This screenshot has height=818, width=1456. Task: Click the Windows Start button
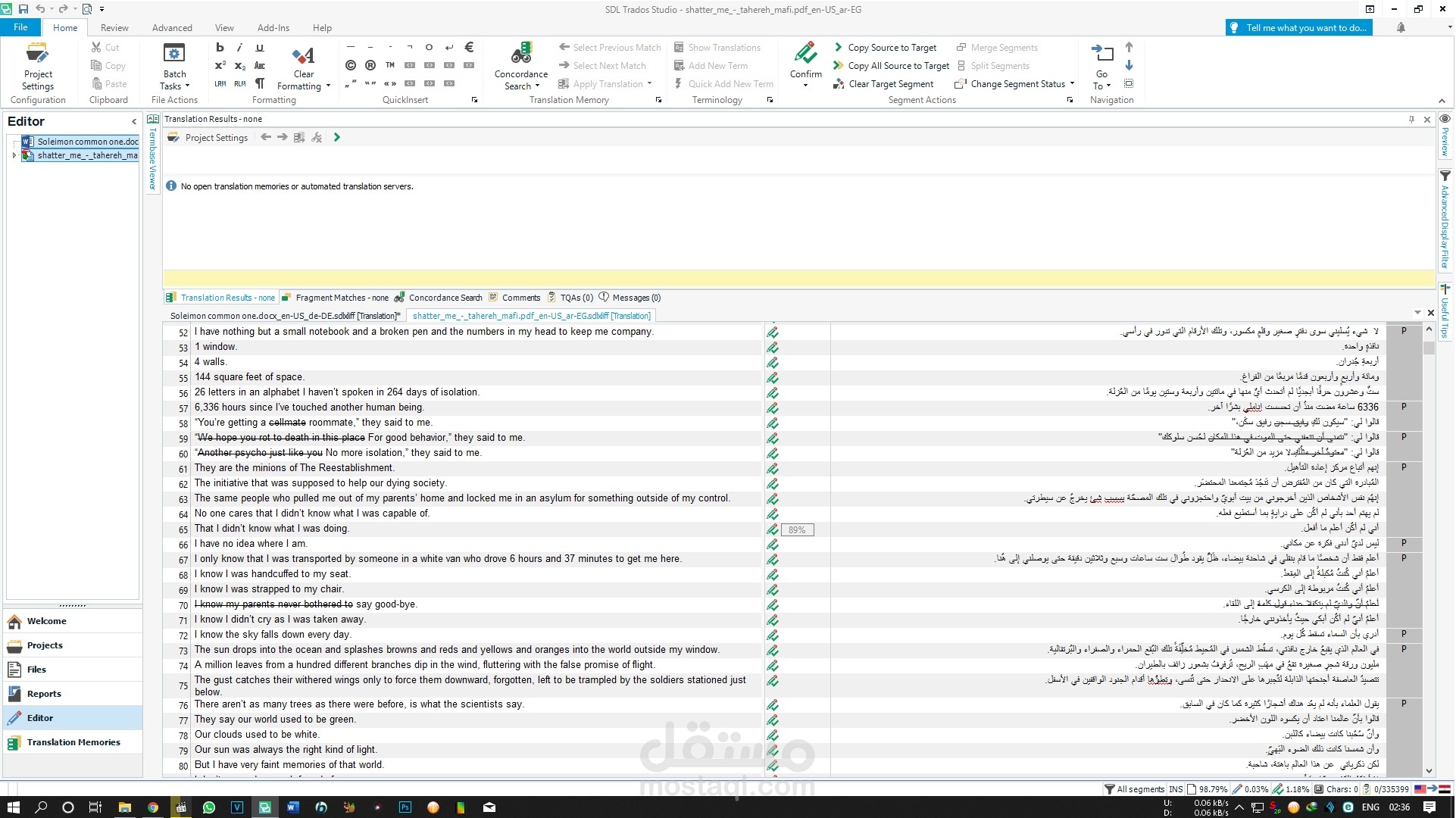13,807
